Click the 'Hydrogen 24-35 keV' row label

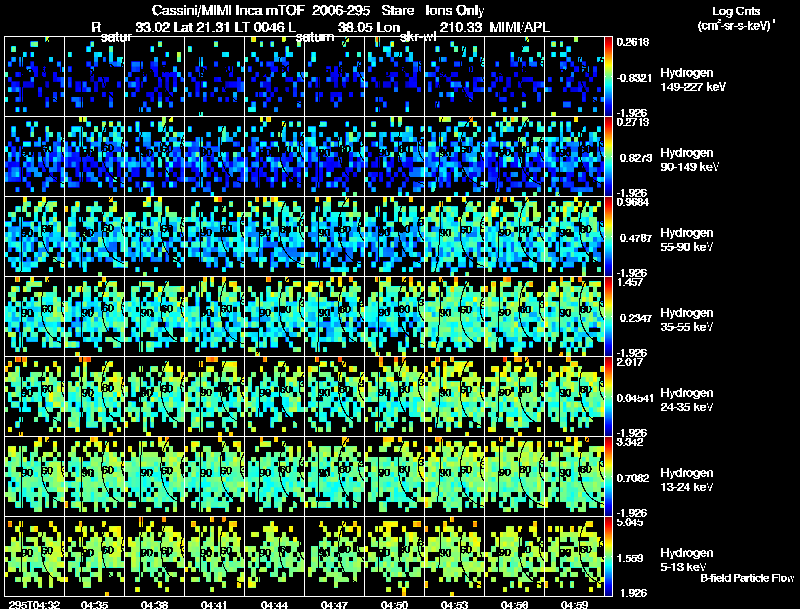(687, 400)
